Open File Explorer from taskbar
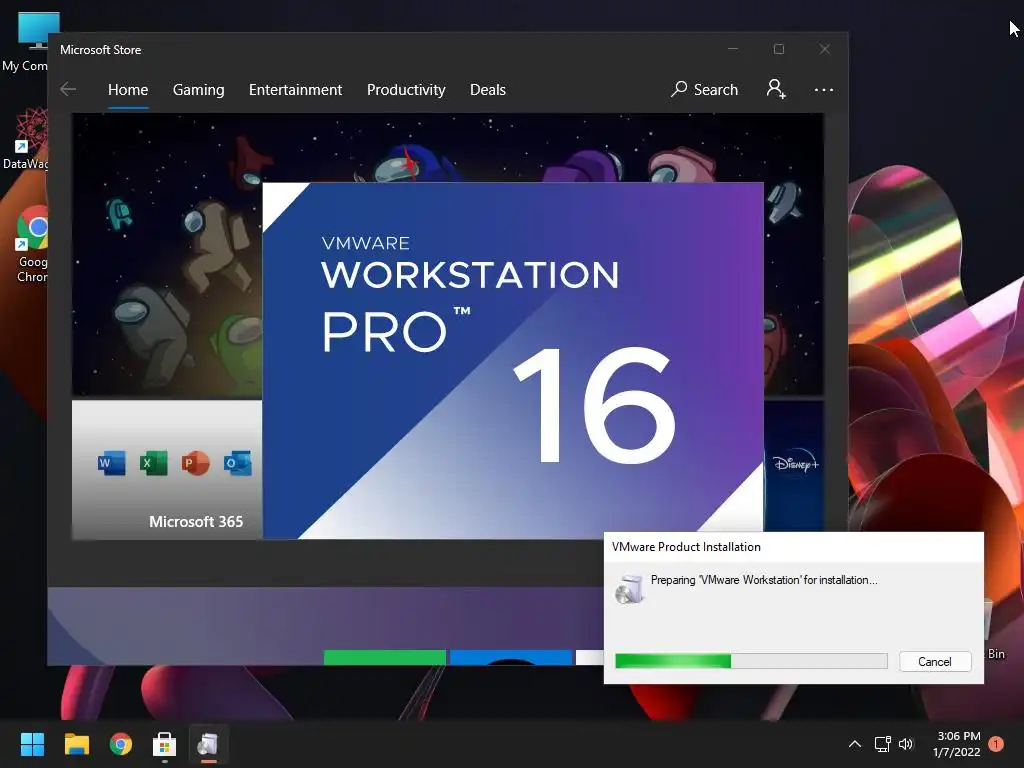1024x768 pixels. pyautogui.click(x=76, y=744)
